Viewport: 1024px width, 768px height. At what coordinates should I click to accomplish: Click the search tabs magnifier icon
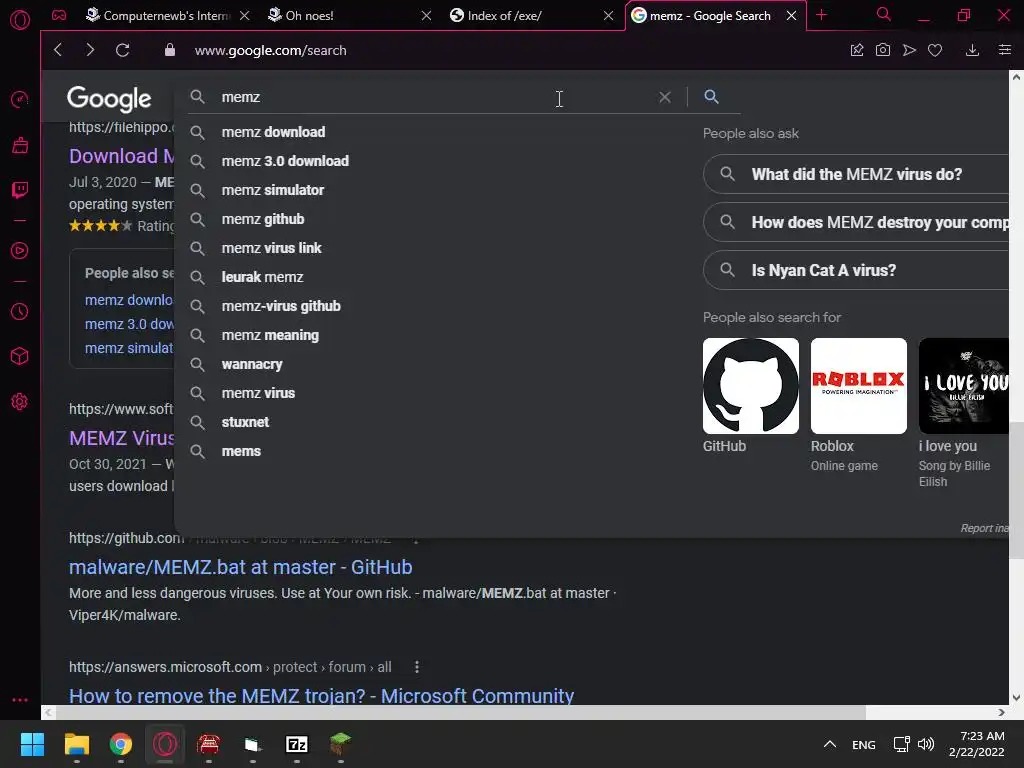(884, 14)
